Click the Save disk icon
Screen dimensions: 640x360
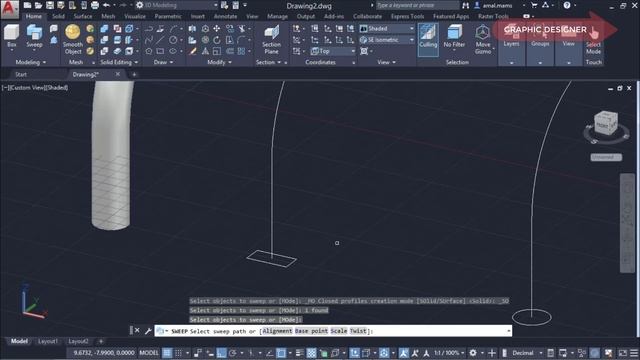click(x=50, y=5)
